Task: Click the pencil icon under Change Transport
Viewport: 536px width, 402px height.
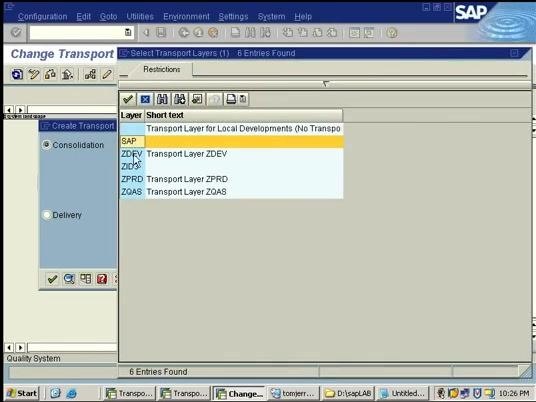Action: pyautogui.click(x=107, y=74)
